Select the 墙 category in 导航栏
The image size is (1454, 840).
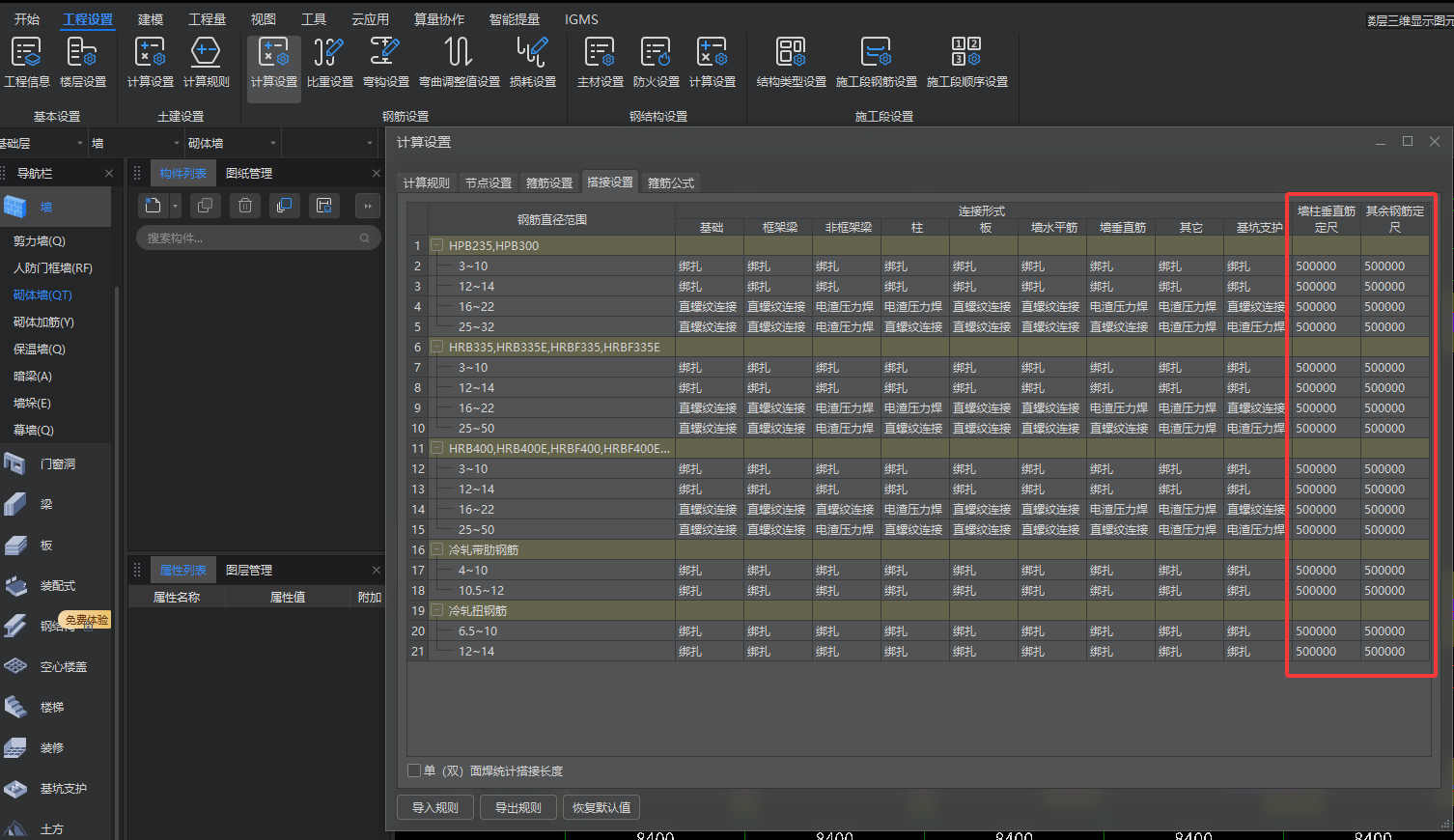click(x=55, y=207)
